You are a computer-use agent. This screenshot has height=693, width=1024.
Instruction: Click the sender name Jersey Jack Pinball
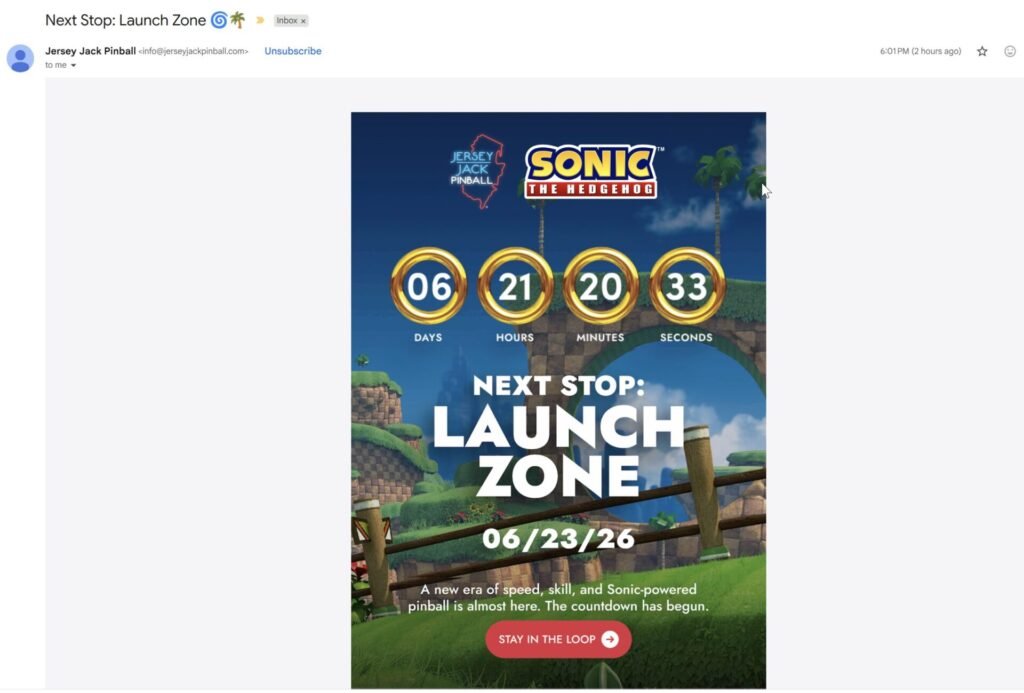(90, 51)
